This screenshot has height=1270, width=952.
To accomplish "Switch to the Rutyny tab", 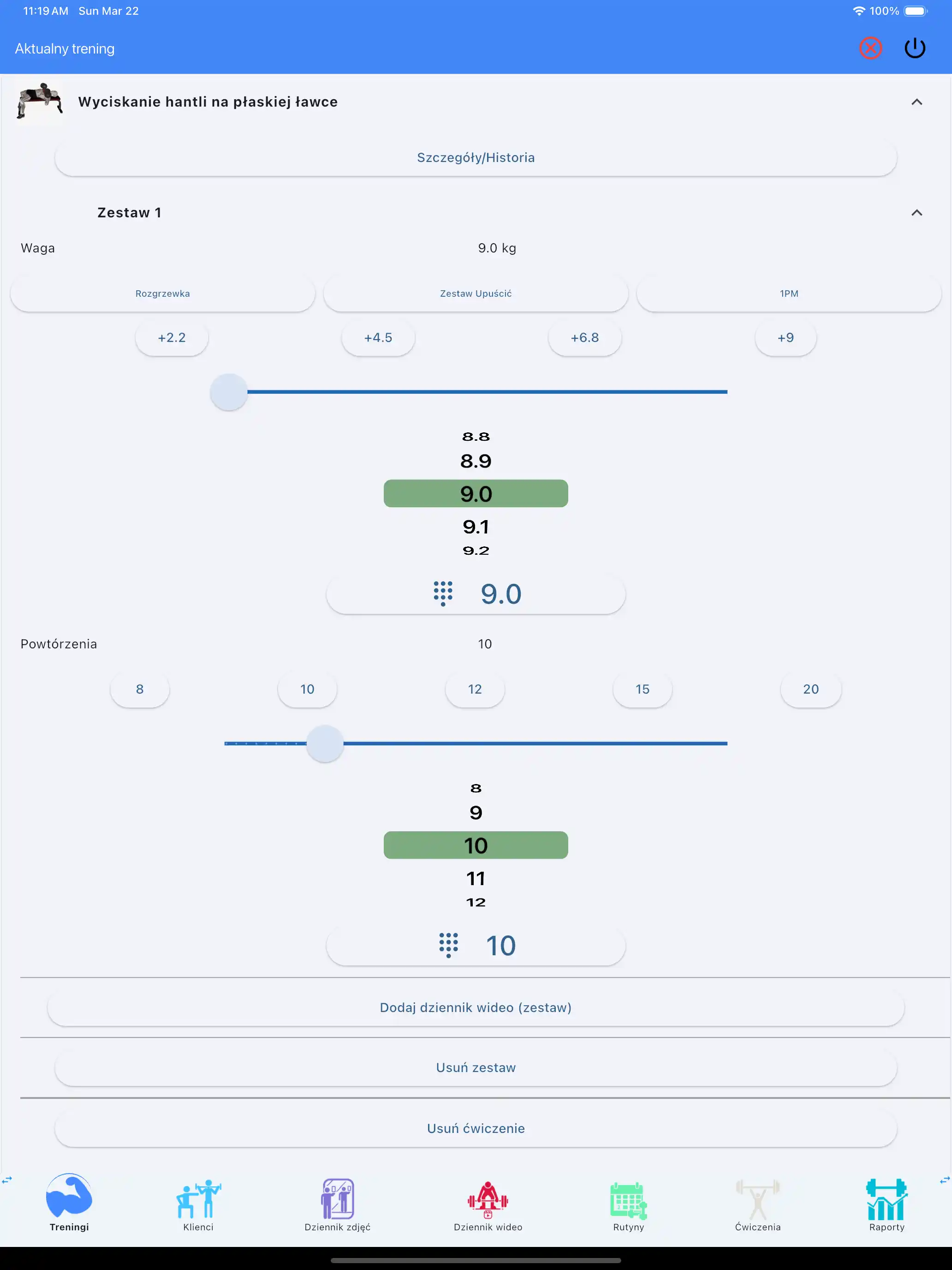I will coord(628,1204).
